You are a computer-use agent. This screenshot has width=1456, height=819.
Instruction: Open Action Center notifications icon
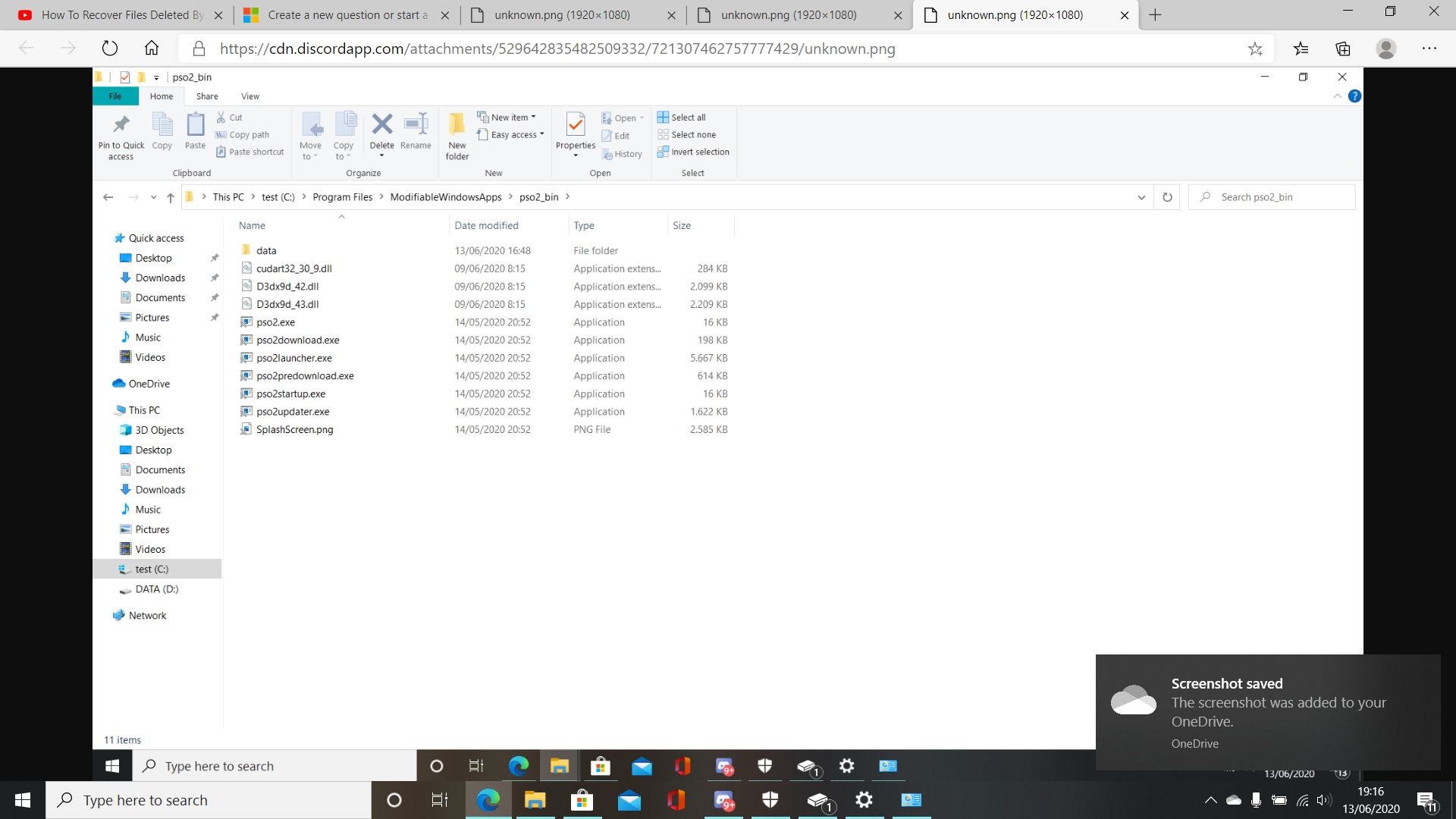coord(1426,800)
